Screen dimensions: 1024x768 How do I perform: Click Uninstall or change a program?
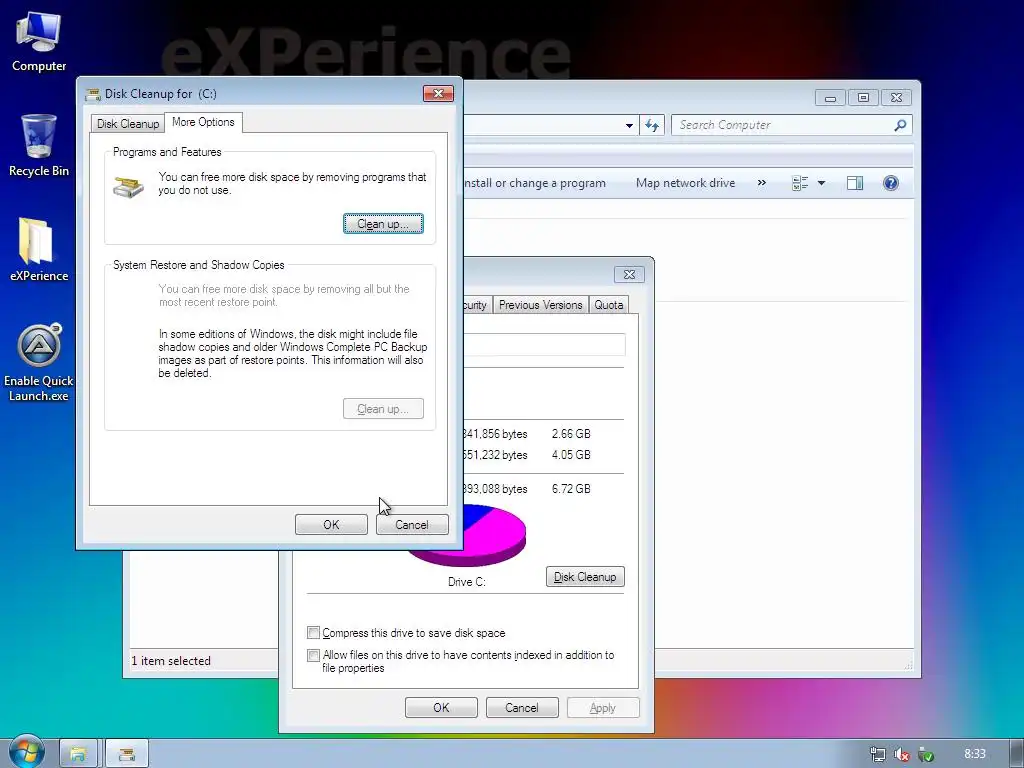(x=535, y=183)
